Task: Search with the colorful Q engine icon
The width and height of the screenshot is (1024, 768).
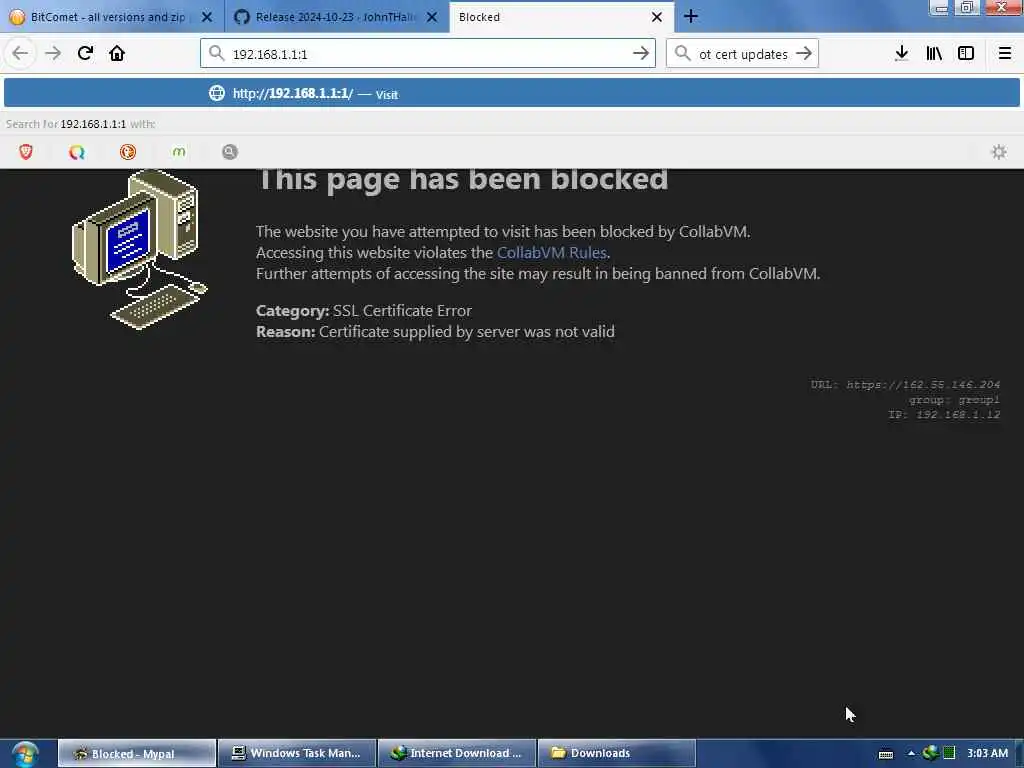Action: (77, 152)
